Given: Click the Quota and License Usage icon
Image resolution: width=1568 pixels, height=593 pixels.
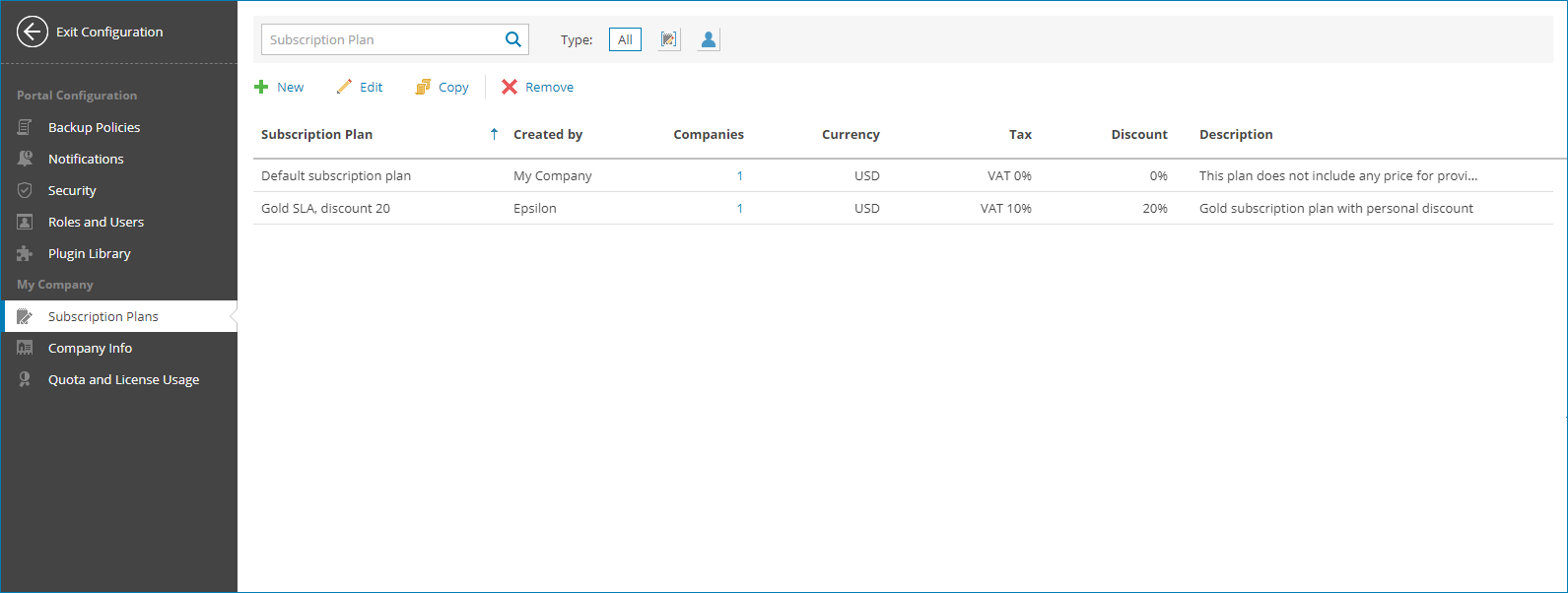Looking at the screenshot, I should pyautogui.click(x=25, y=379).
